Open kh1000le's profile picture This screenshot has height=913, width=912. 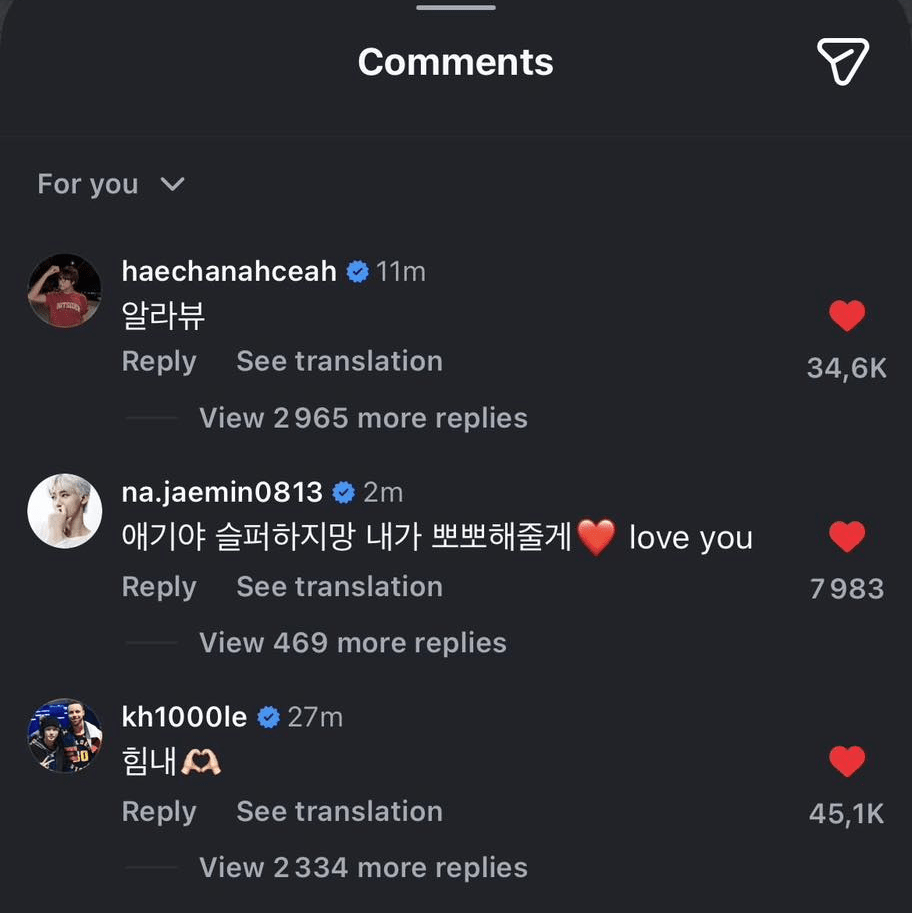pos(64,736)
